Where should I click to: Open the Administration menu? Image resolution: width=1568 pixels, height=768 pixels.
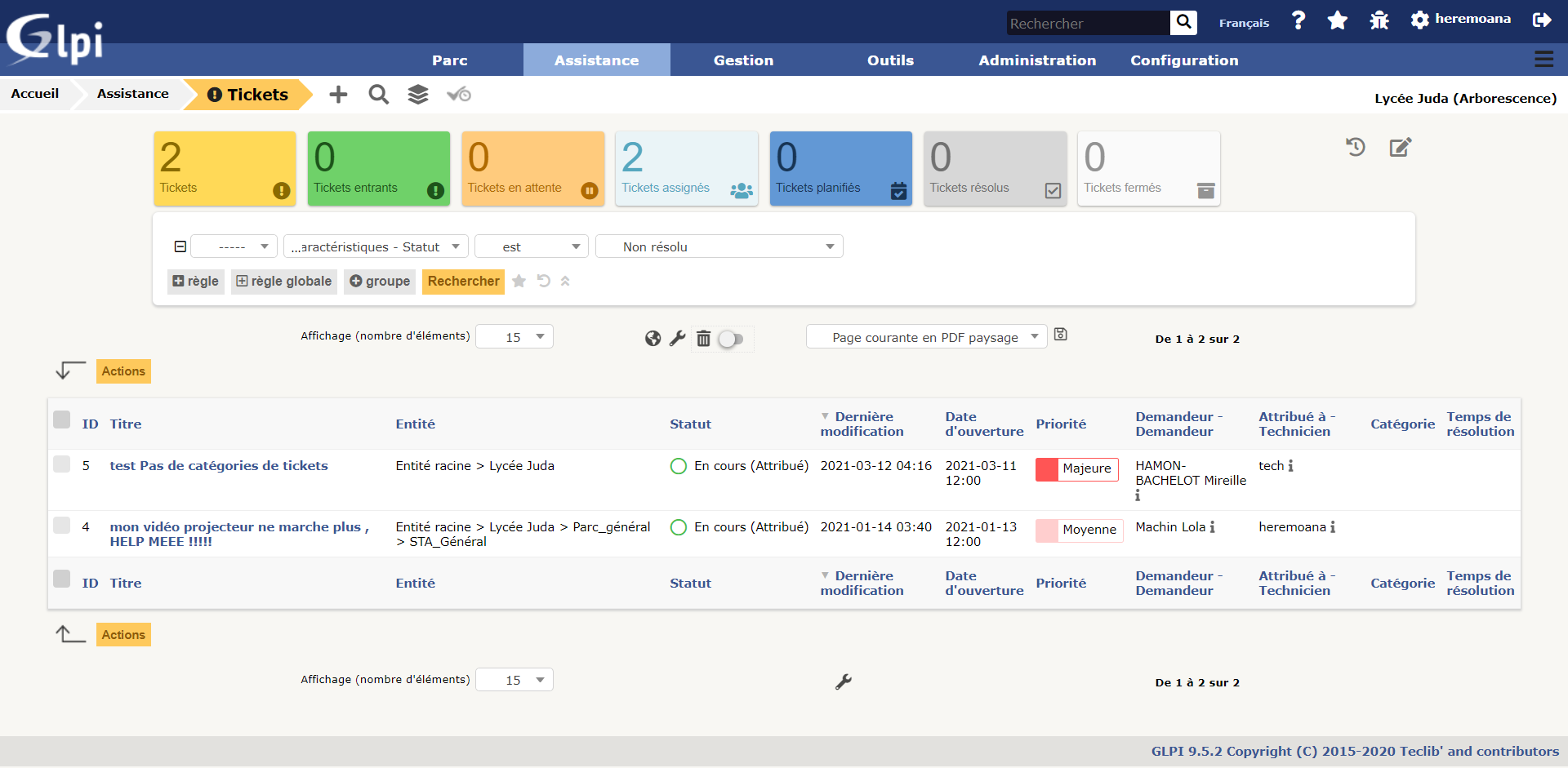click(1037, 60)
